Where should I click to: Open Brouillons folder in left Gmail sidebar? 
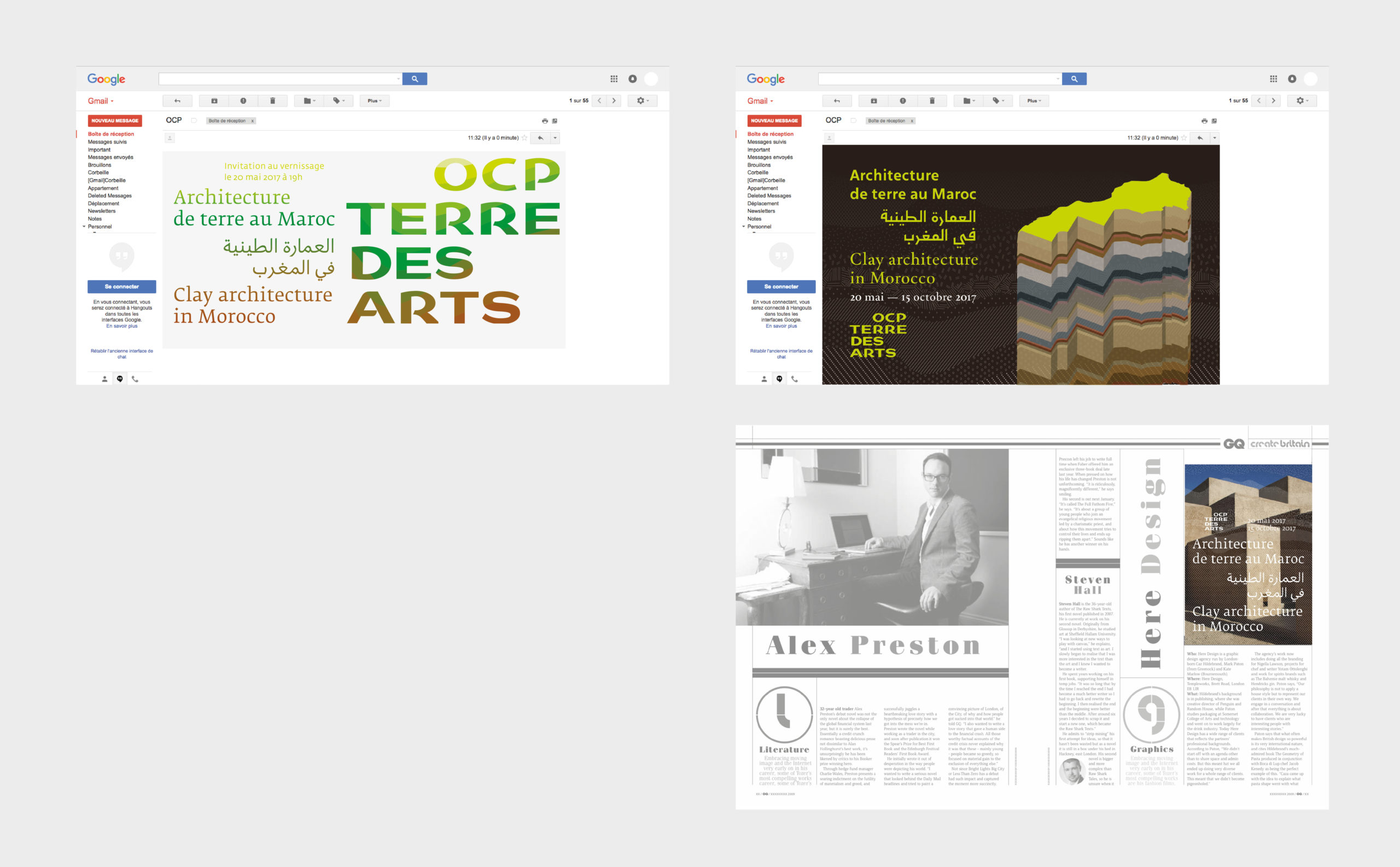click(100, 165)
